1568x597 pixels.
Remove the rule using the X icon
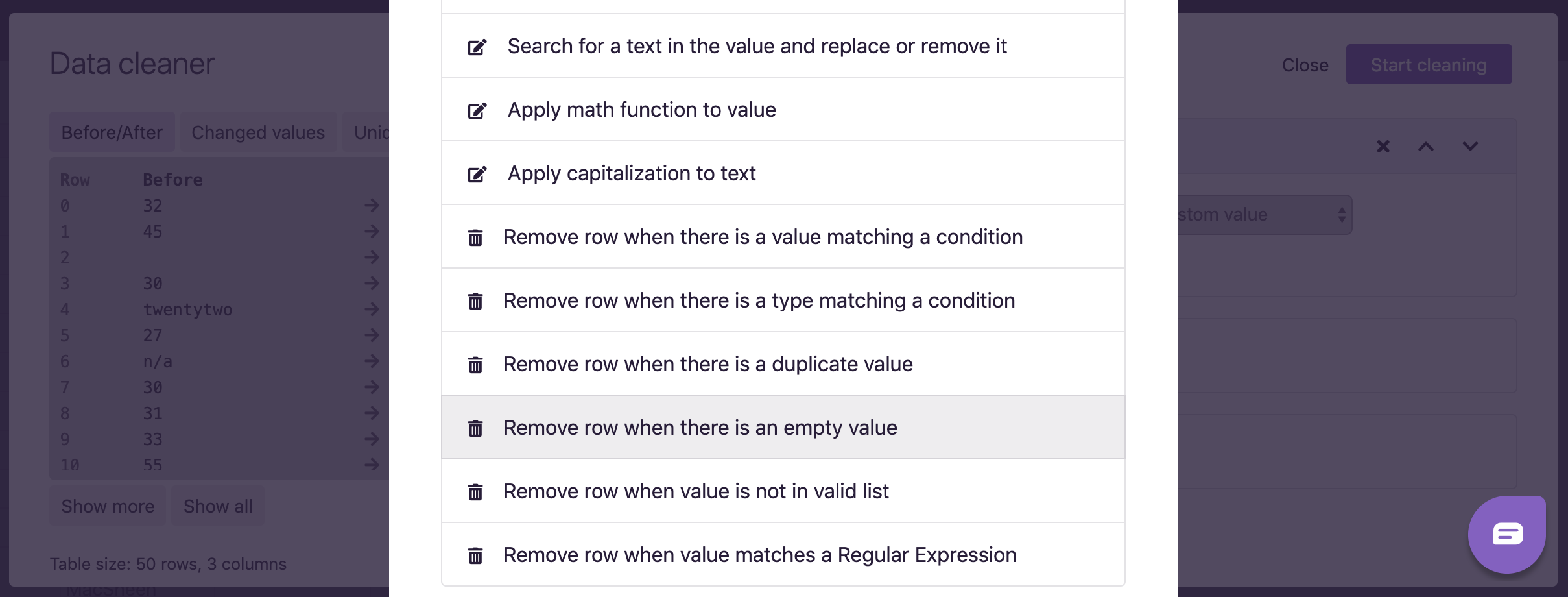pyautogui.click(x=1383, y=147)
